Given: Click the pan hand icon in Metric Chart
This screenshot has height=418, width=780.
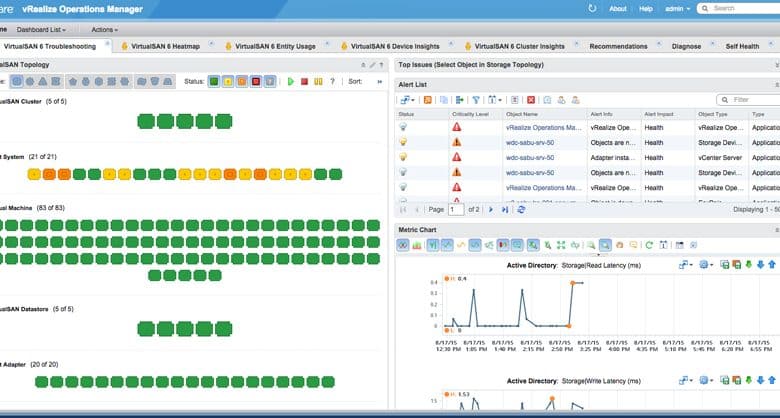Looking at the screenshot, I should click(x=620, y=245).
